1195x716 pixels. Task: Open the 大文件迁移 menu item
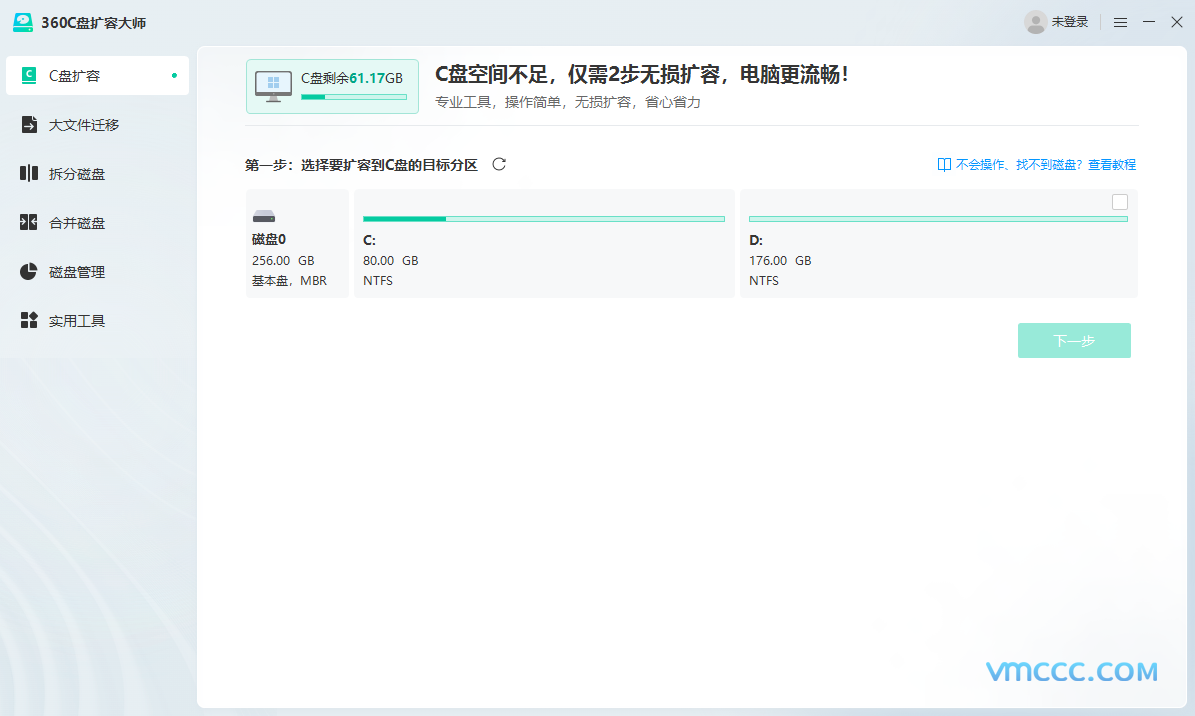pyautogui.click(x=84, y=125)
